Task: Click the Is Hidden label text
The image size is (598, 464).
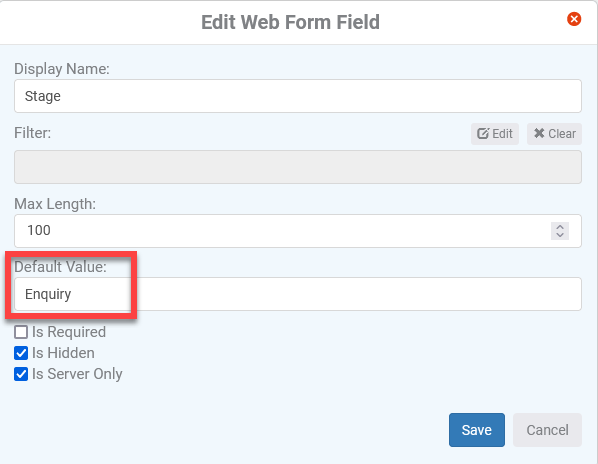Action: coord(63,353)
